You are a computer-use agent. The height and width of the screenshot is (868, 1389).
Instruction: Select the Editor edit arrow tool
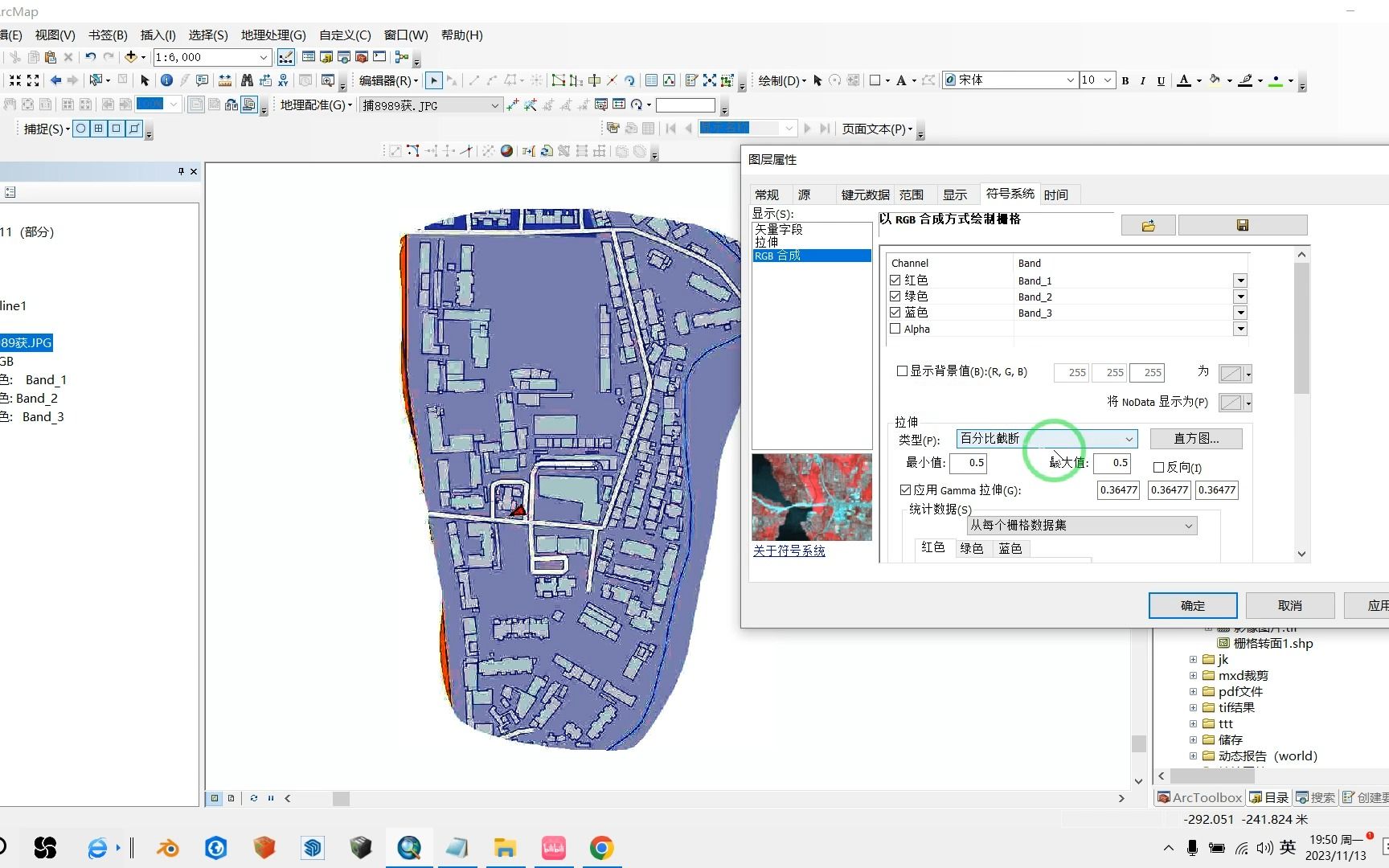(432, 80)
